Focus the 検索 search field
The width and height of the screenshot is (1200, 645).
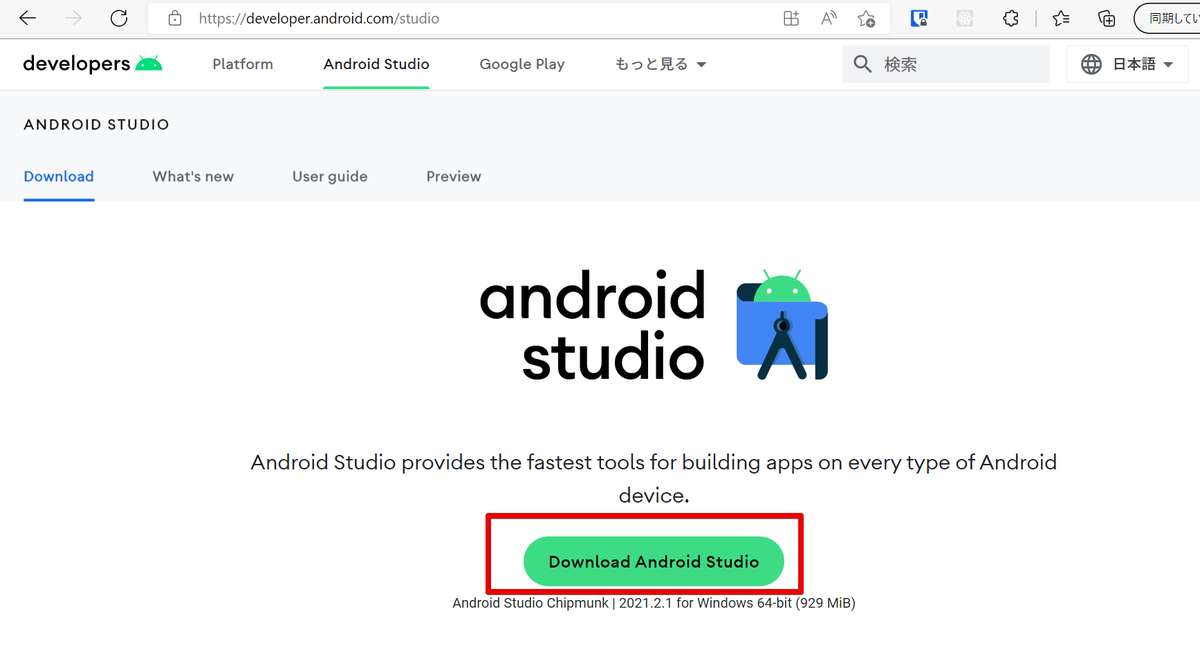946,64
